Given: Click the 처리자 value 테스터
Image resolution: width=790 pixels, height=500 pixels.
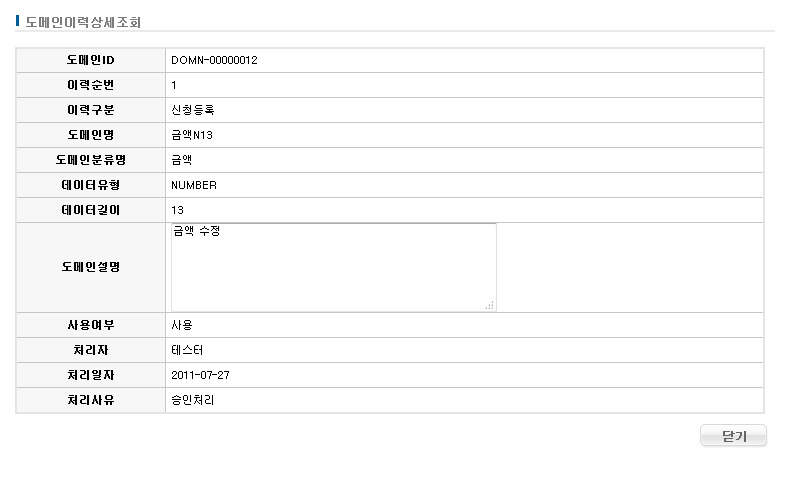Looking at the screenshot, I should point(187,350).
